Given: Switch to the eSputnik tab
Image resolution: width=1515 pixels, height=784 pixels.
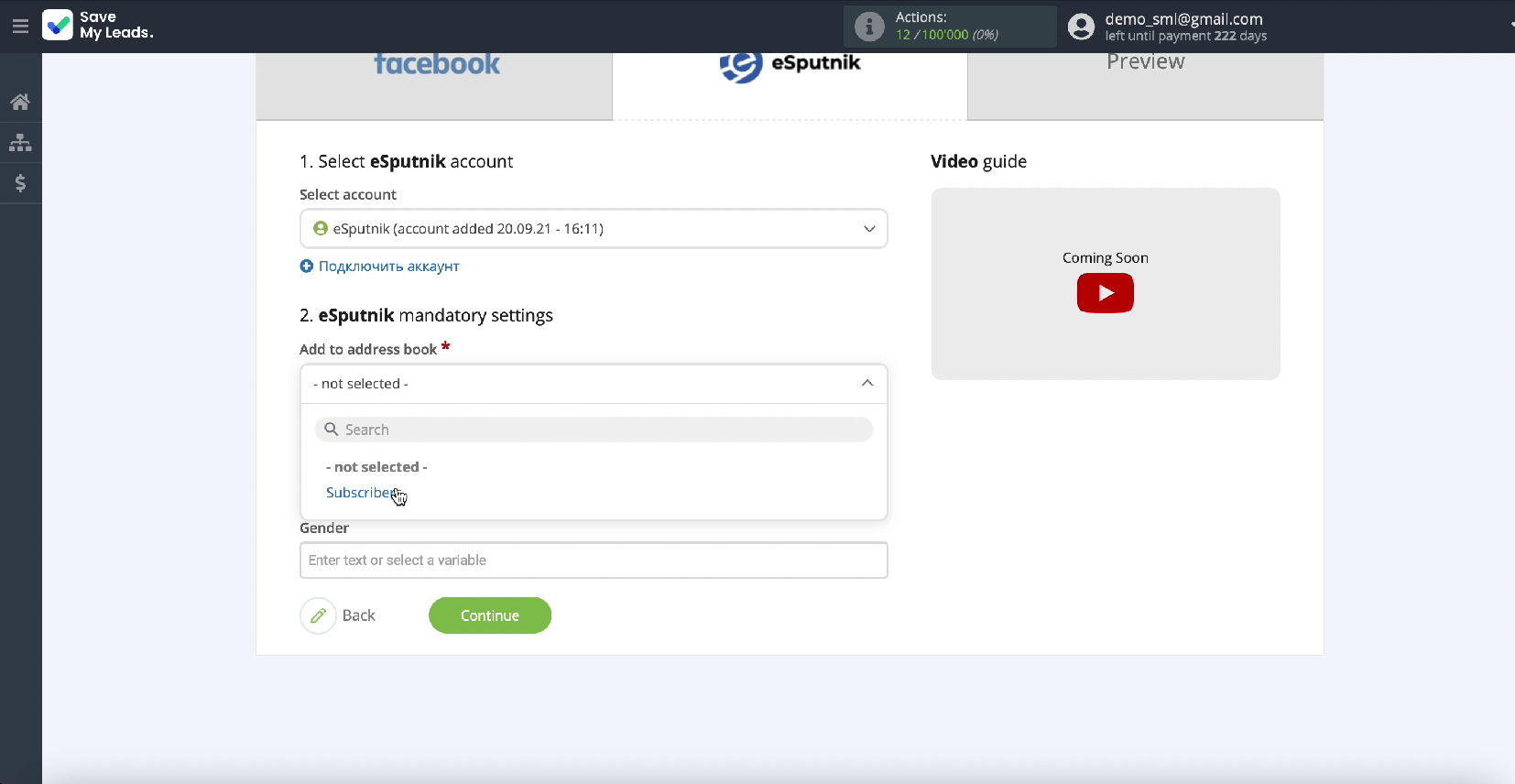Looking at the screenshot, I should point(790,86).
